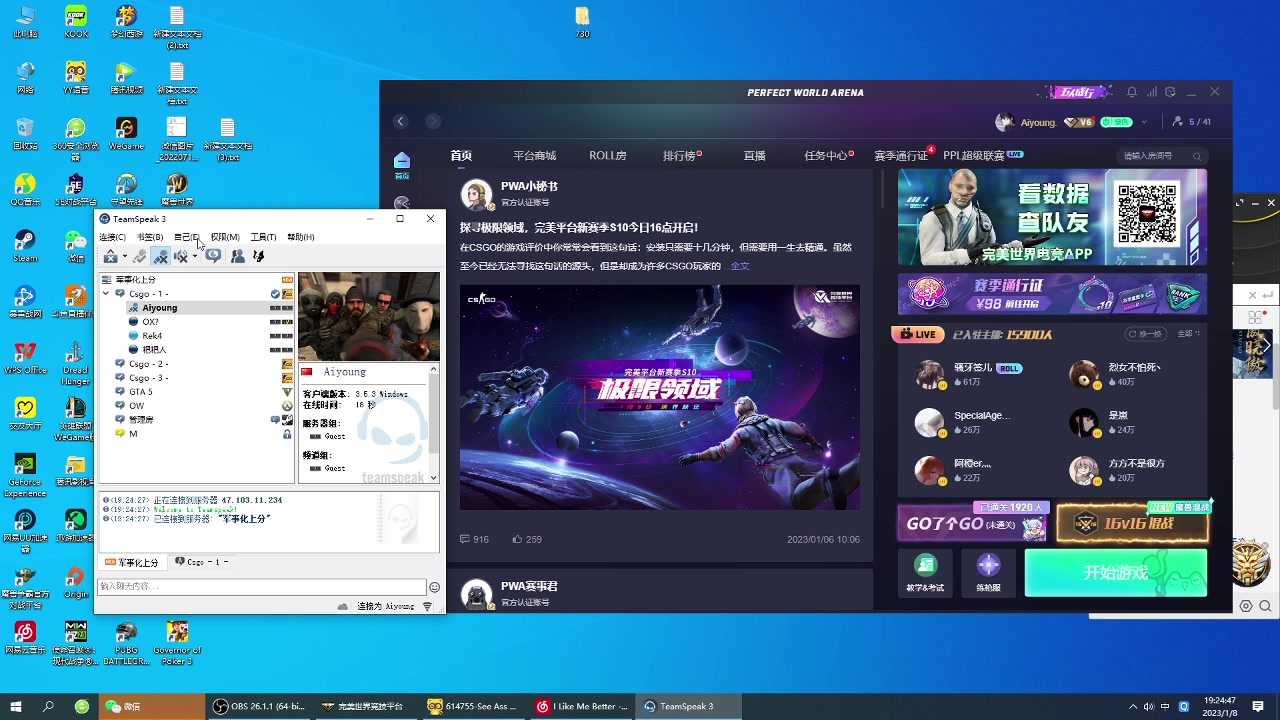Open the 平台商城 tab in Arena

click(534, 156)
